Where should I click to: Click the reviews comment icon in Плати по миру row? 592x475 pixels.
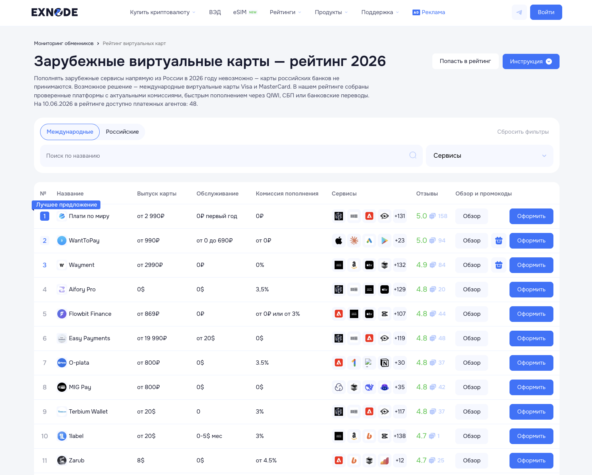433,216
